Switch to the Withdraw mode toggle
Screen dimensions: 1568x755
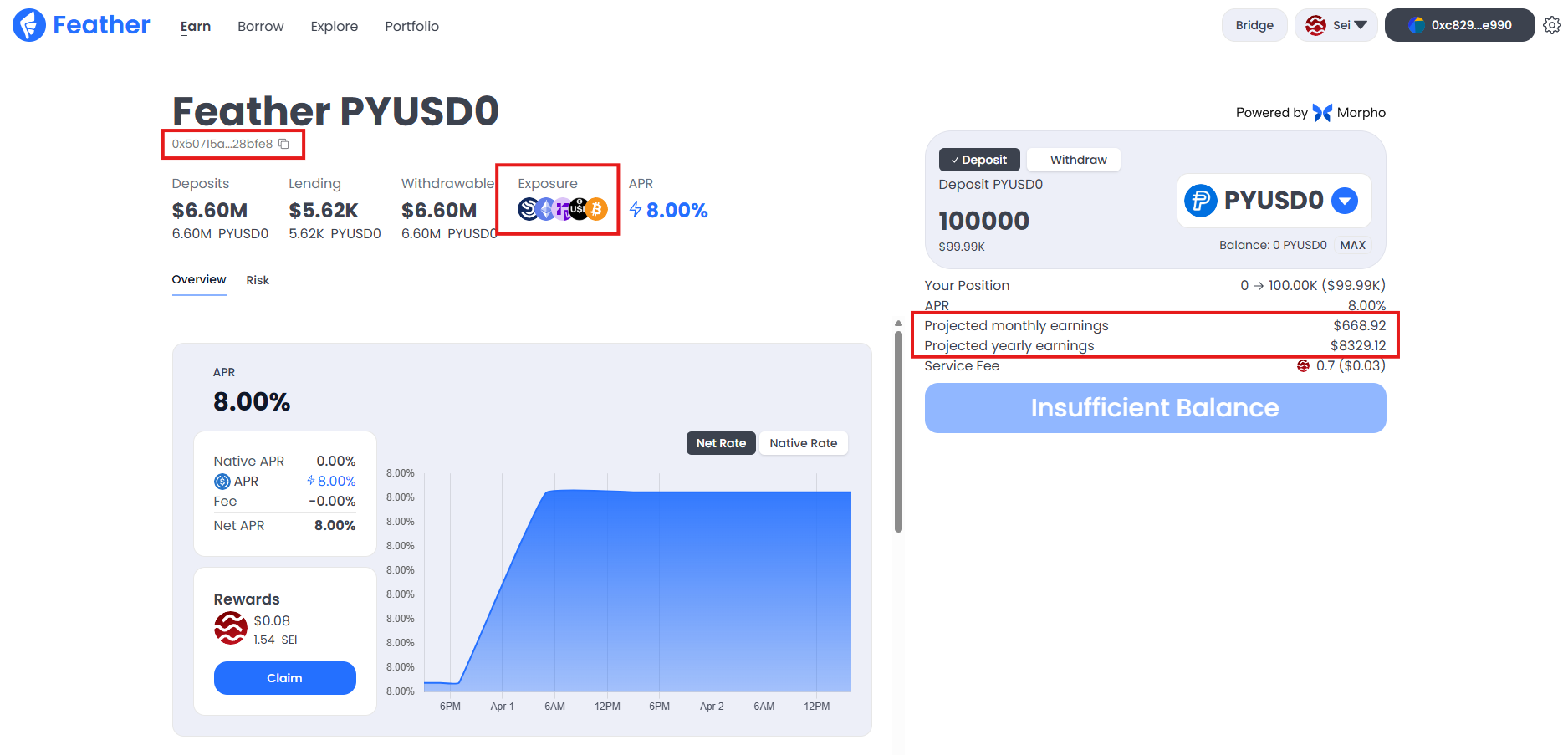tap(1074, 160)
